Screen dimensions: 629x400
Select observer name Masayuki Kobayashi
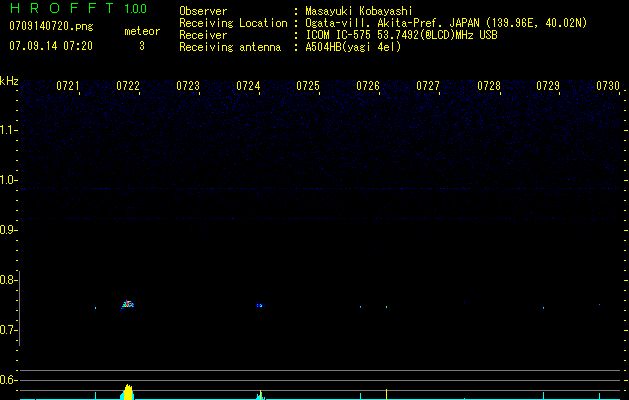click(x=359, y=11)
